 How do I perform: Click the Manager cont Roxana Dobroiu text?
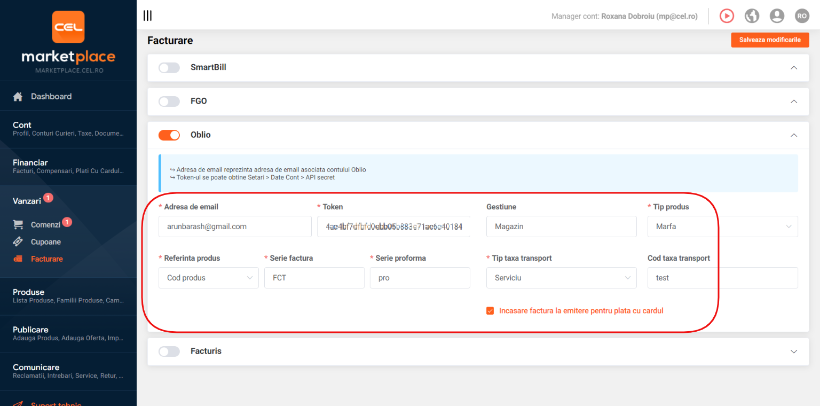click(624, 17)
